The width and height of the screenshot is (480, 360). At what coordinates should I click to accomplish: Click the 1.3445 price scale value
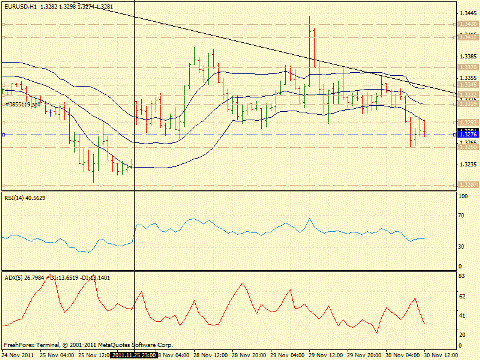[x=468, y=13]
